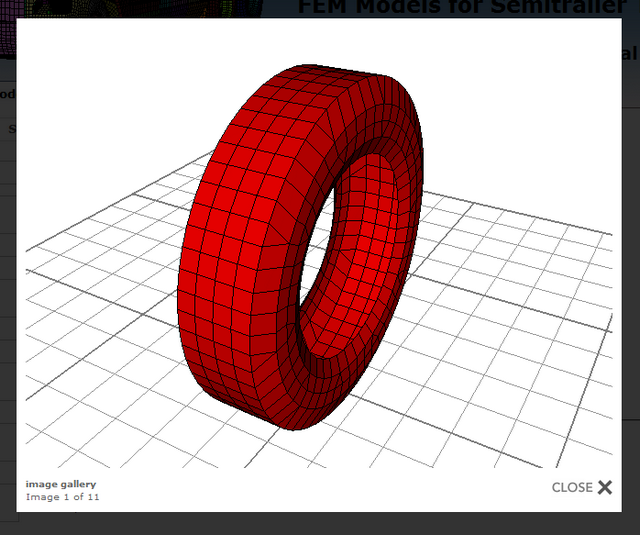640x535 pixels.
Task: Click the partially hidden 'S' label on left
Action: point(12,128)
